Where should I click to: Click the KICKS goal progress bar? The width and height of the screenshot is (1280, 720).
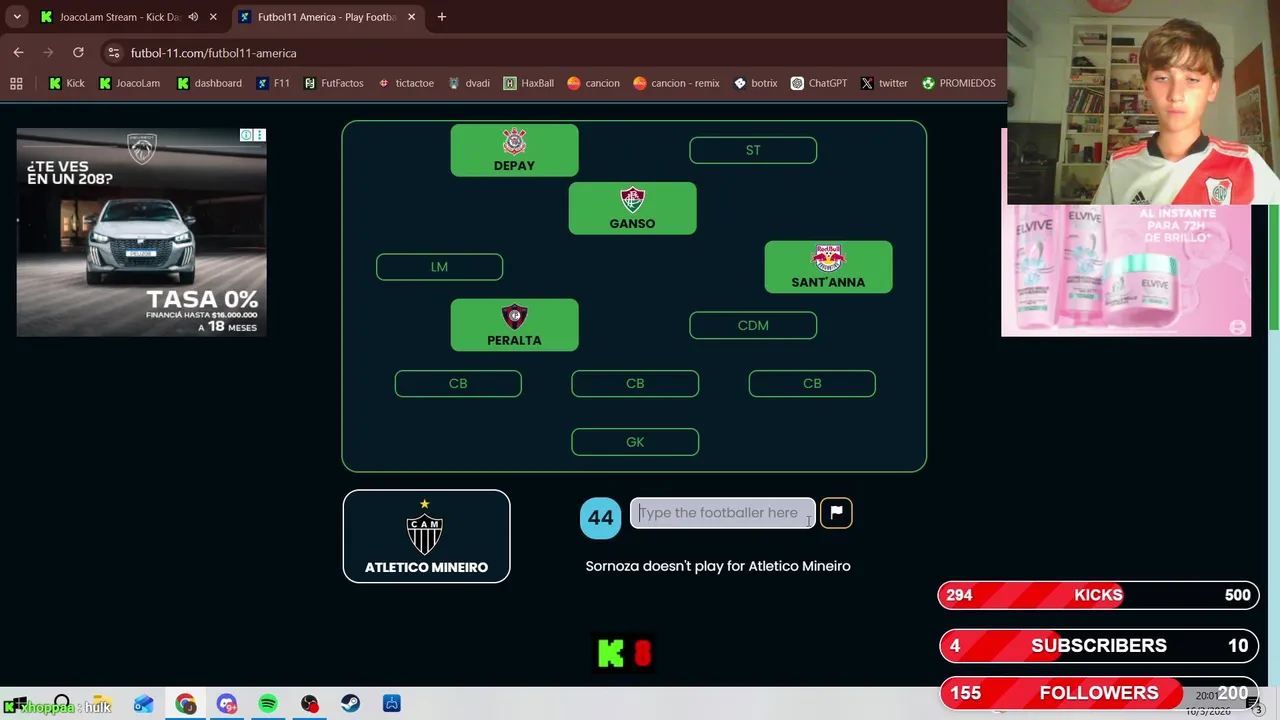1098,595
